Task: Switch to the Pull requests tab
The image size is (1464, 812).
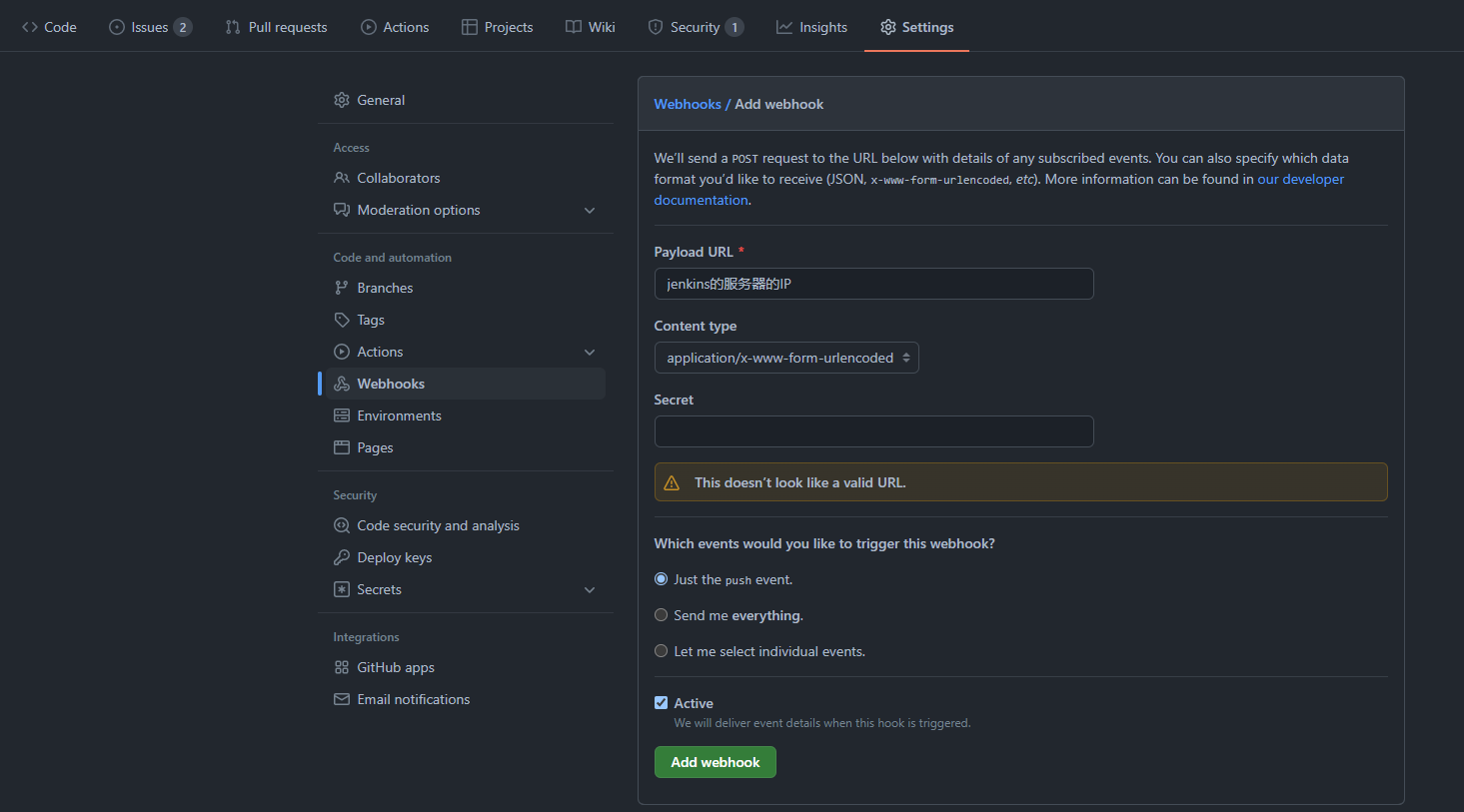Action: (276, 27)
